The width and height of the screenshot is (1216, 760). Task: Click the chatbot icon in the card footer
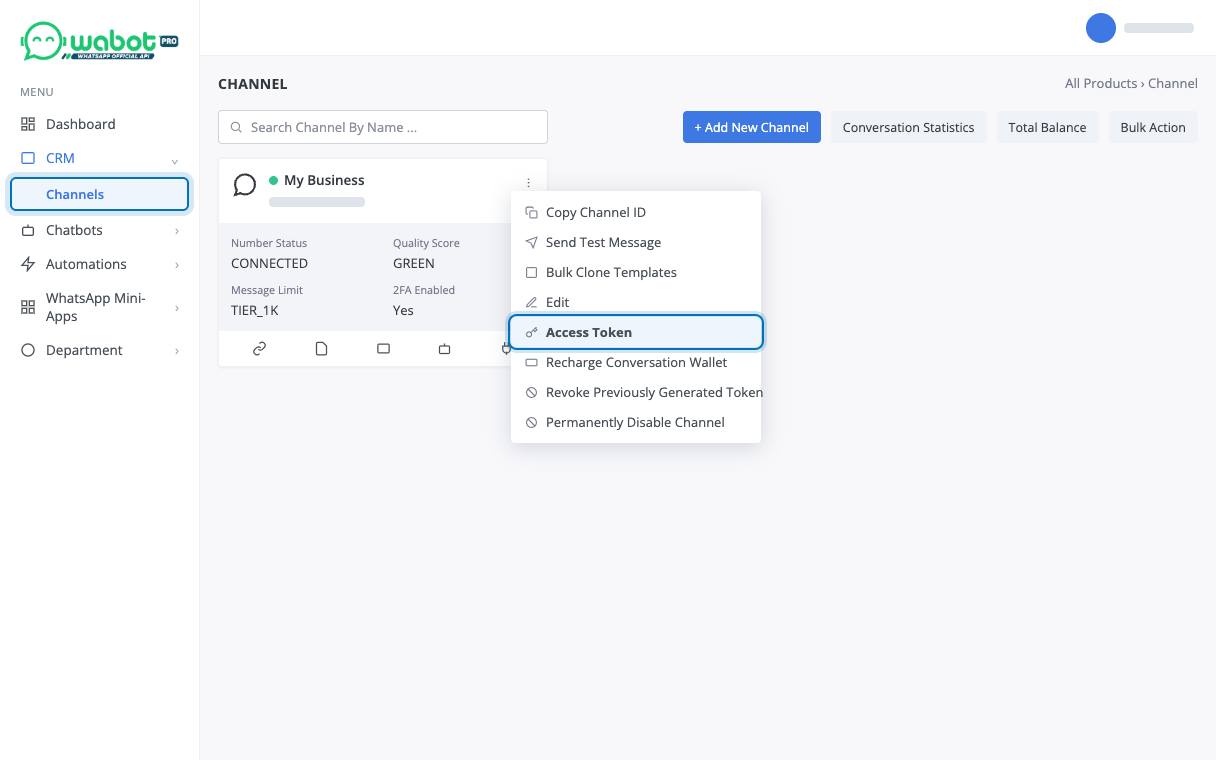[445, 349]
